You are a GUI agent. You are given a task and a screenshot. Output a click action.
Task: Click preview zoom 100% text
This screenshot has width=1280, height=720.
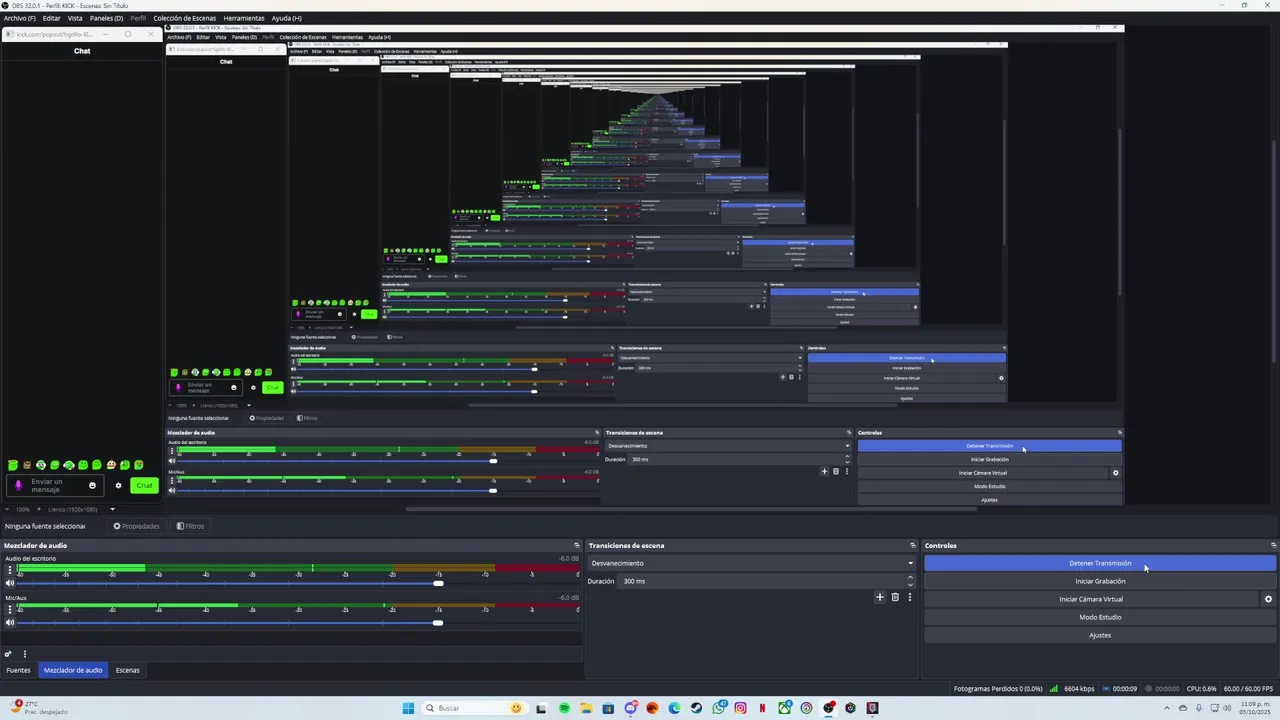click(x=23, y=509)
